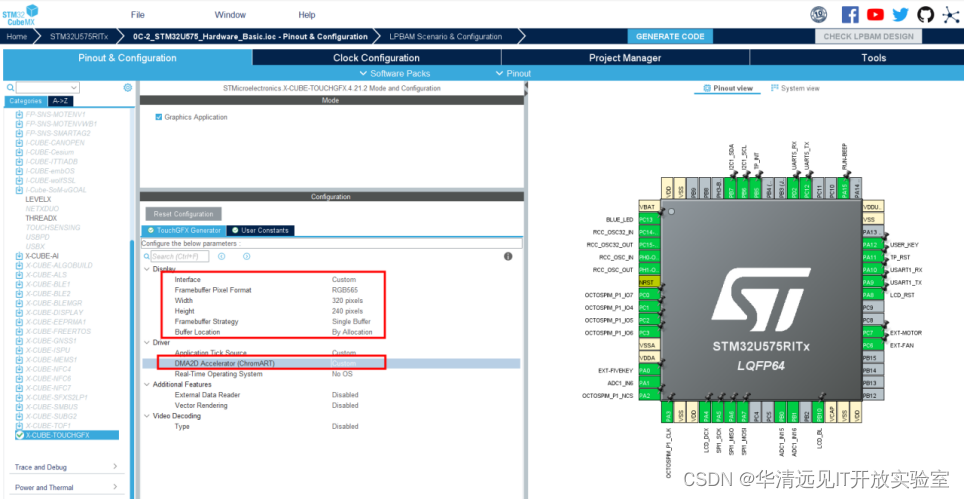This screenshot has height=499, width=964.
Task: Expand the Trace and Debug category
Action: pyautogui.click(x=66, y=467)
